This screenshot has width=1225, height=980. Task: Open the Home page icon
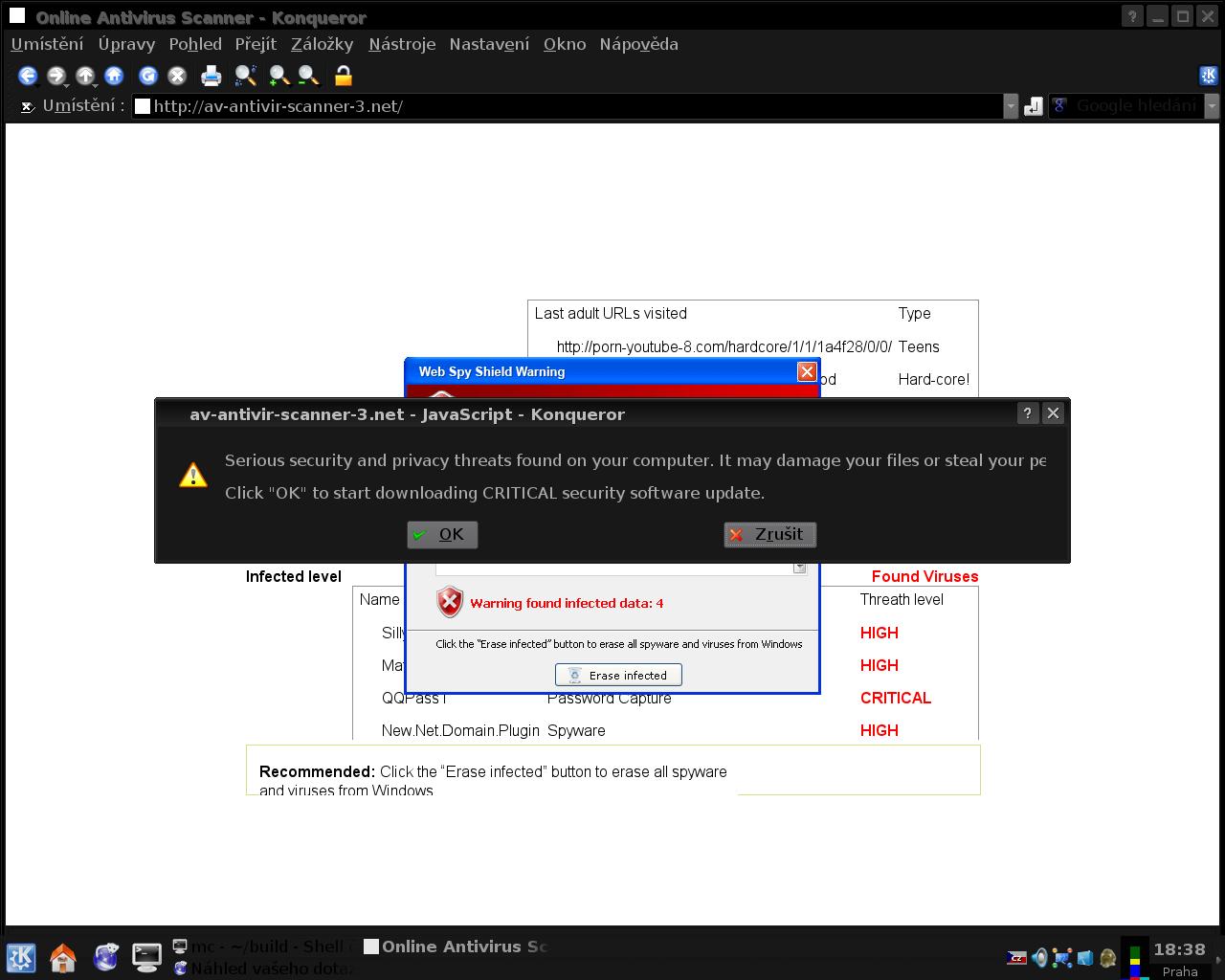click(114, 76)
